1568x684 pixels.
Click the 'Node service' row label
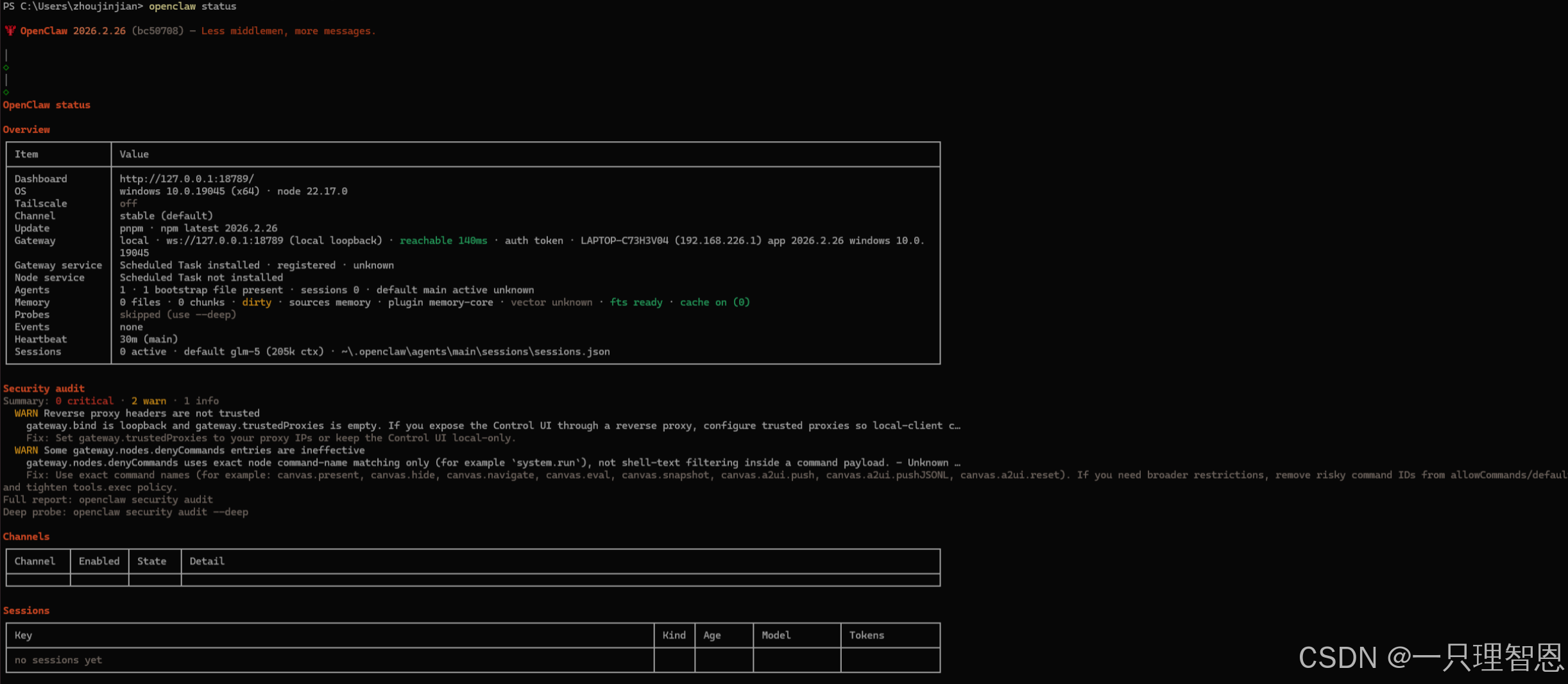click(x=49, y=278)
